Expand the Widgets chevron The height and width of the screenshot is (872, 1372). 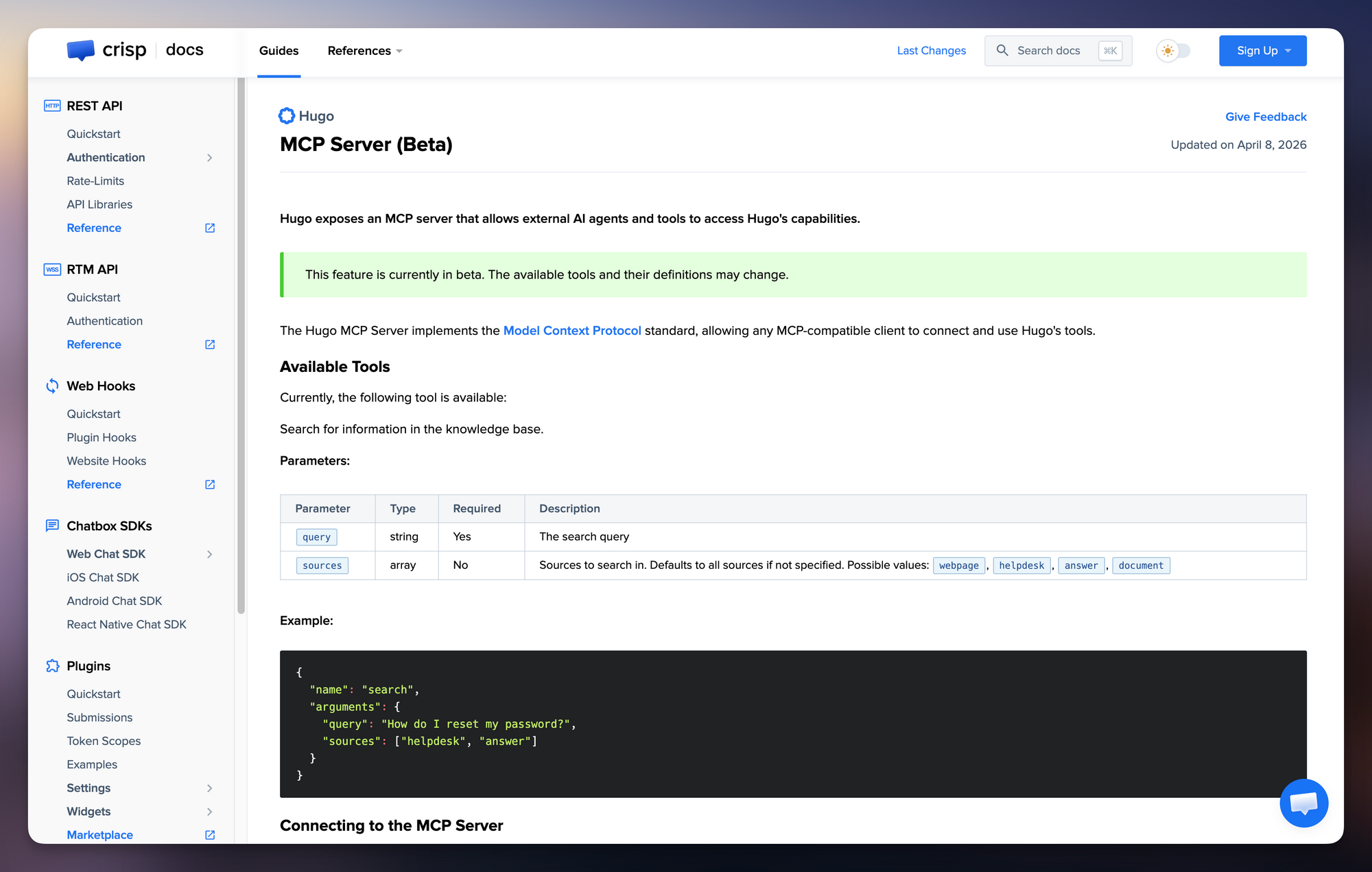[x=210, y=812]
